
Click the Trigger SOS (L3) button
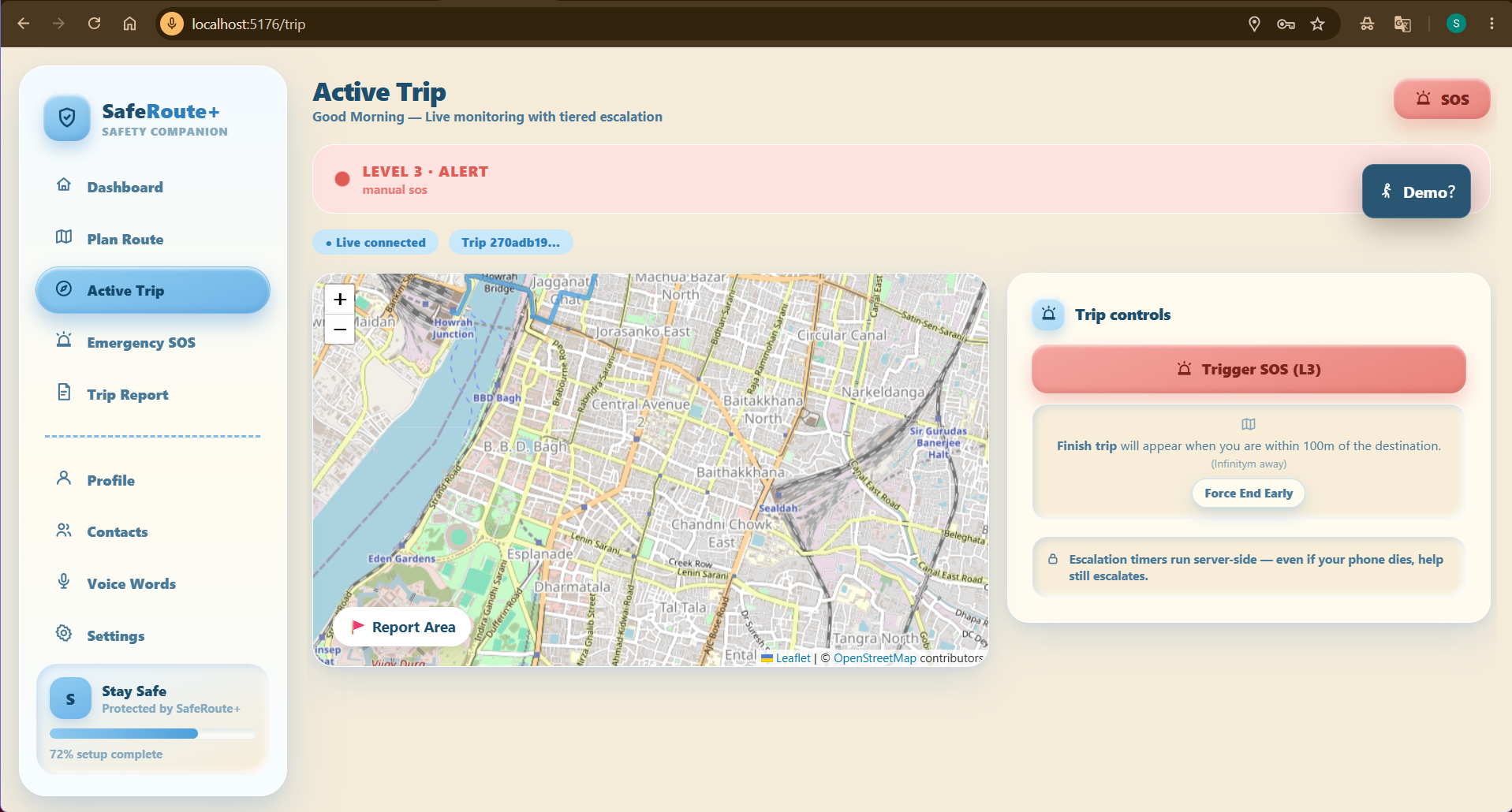[1249, 369]
